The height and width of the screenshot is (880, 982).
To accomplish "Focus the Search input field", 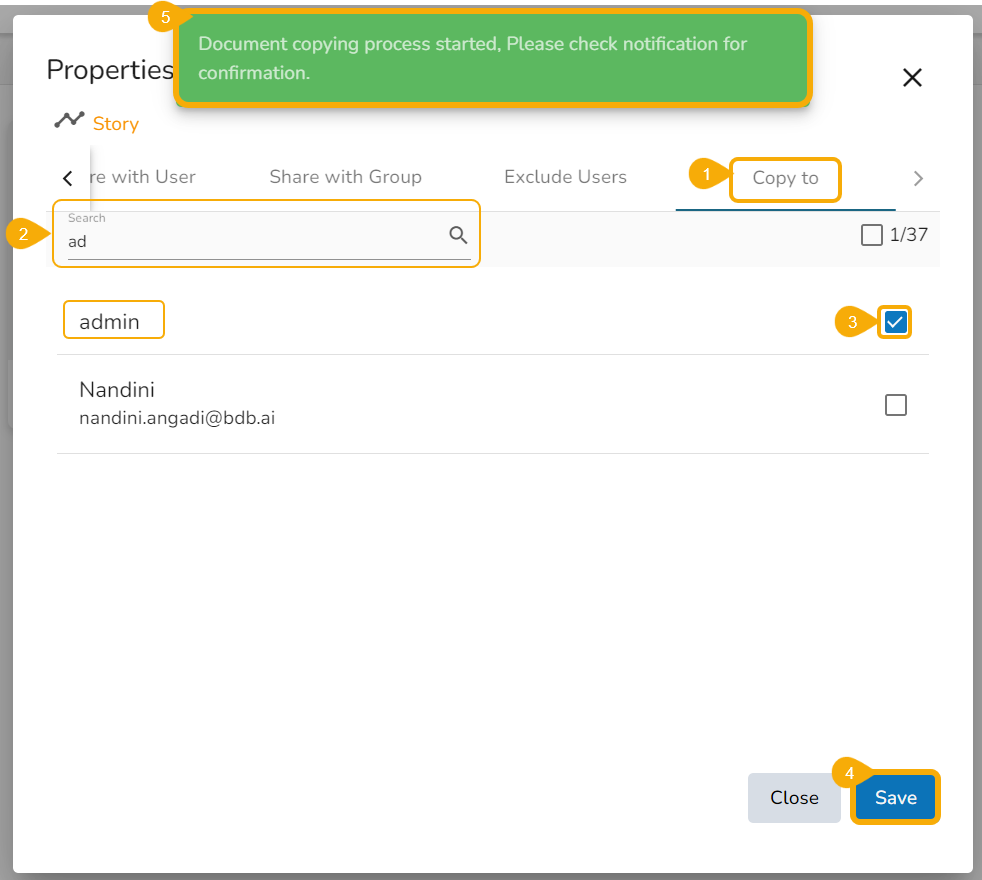I will click(250, 241).
